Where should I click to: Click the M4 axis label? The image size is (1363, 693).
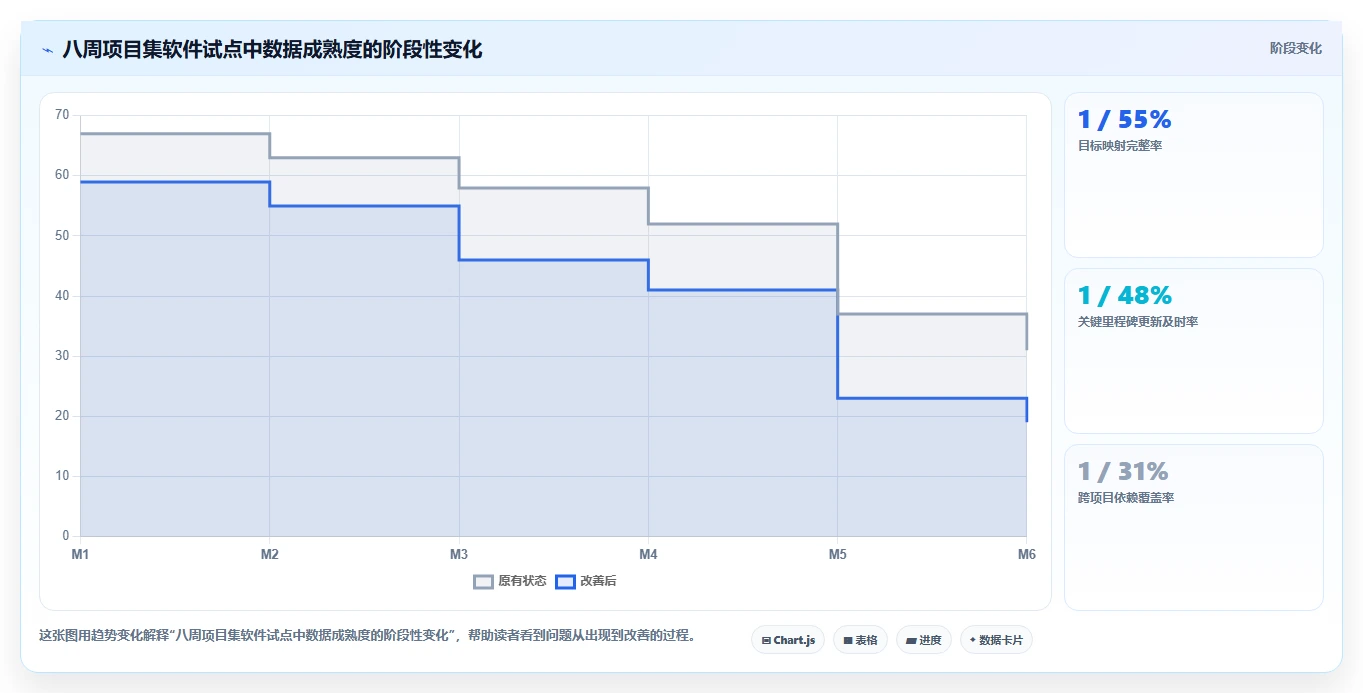648,554
